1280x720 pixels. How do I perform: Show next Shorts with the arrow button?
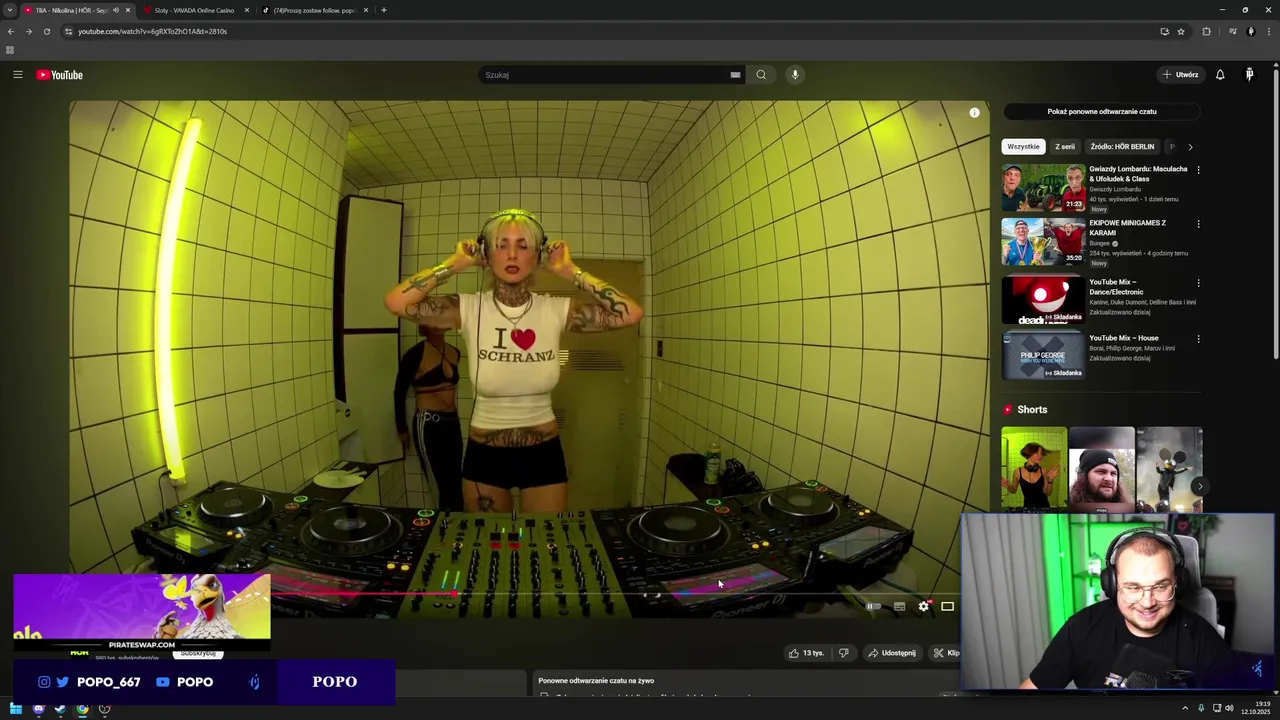[x=1199, y=487]
